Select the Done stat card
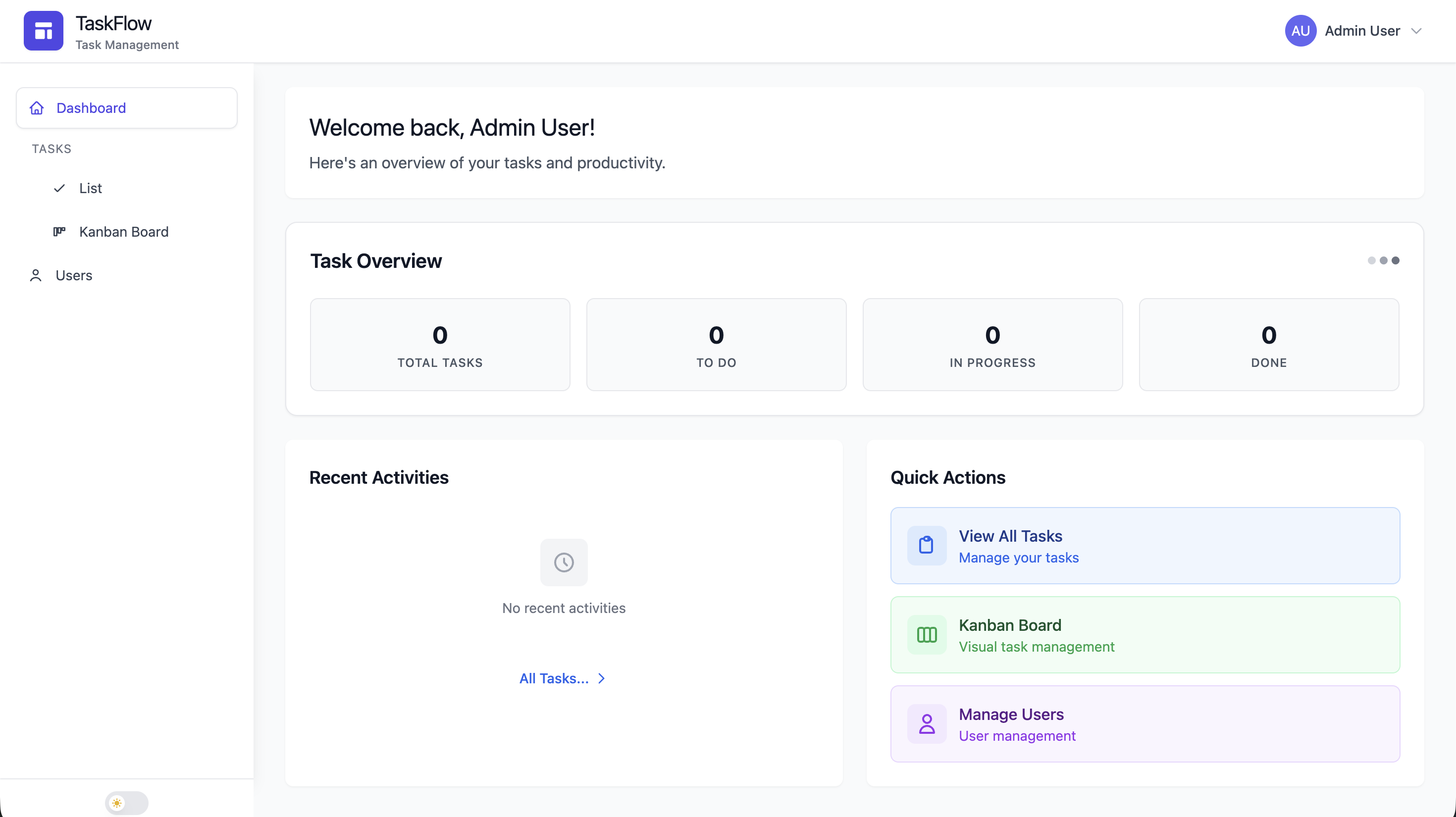The height and width of the screenshot is (817, 1456). (1269, 345)
